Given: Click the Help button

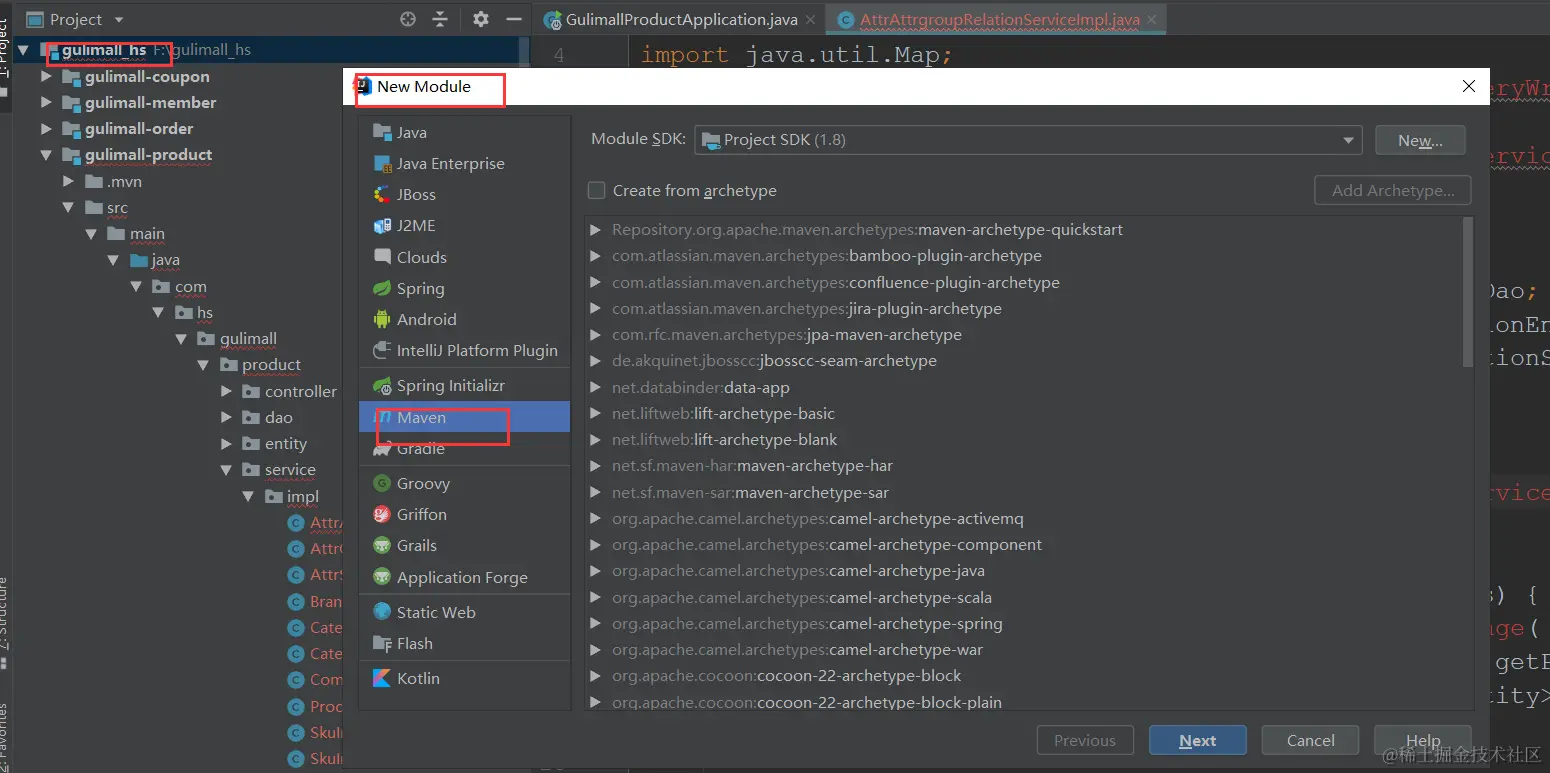Looking at the screenshot, I should (1423, 741).
